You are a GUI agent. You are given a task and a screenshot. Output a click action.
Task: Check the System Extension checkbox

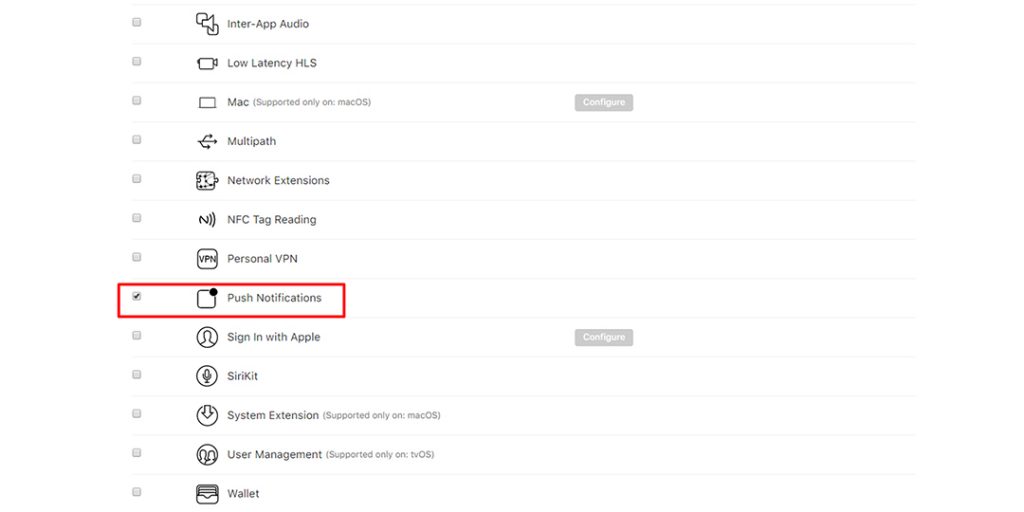pos(136,414)
